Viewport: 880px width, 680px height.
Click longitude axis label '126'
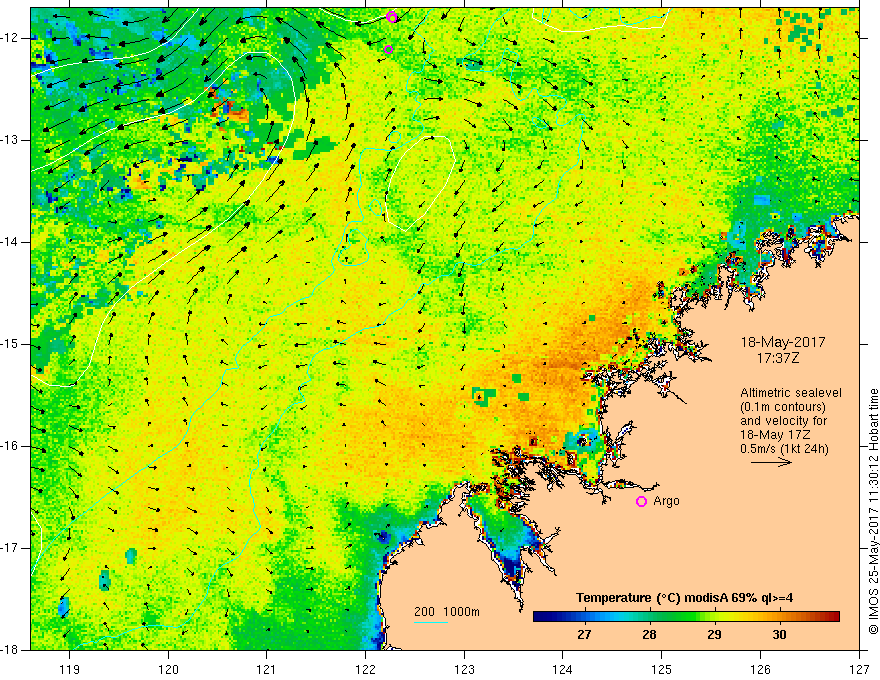pos(760,669)
